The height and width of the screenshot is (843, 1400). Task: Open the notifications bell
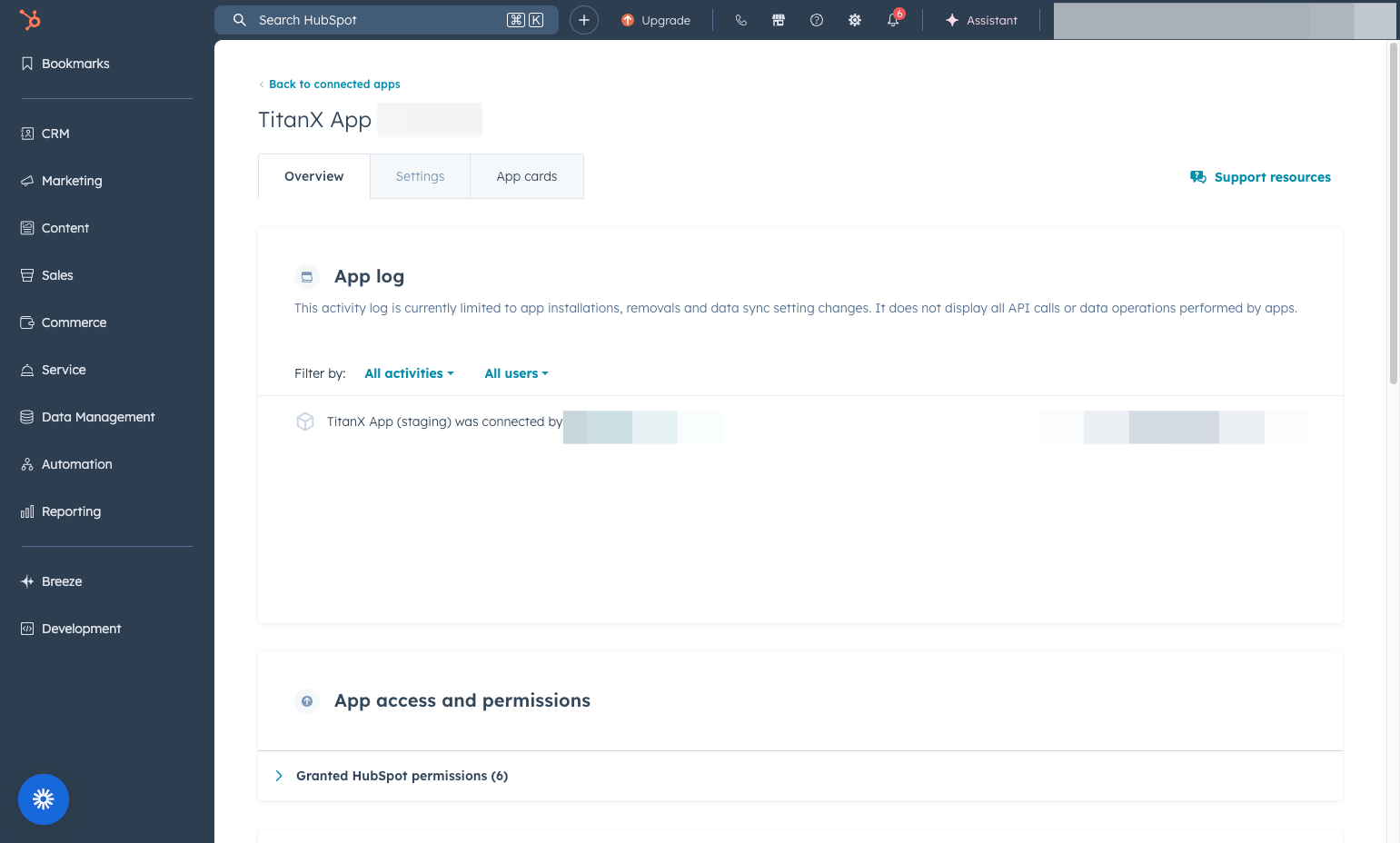tap(894, 20)
